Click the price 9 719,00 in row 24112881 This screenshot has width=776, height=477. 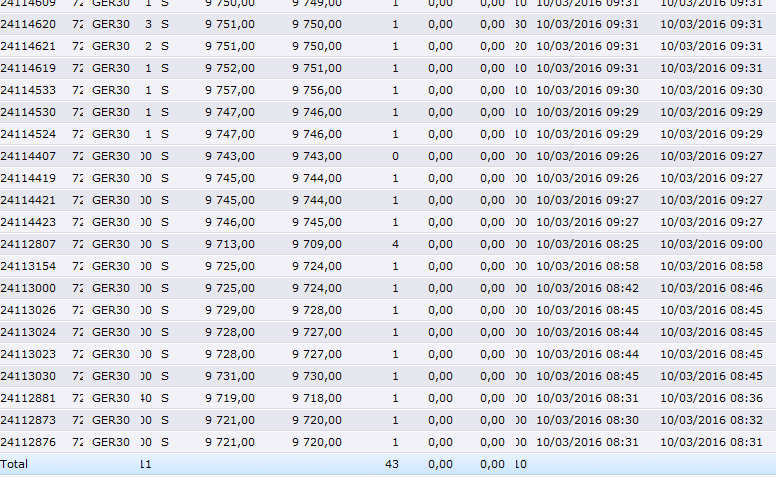coord(230,398)
